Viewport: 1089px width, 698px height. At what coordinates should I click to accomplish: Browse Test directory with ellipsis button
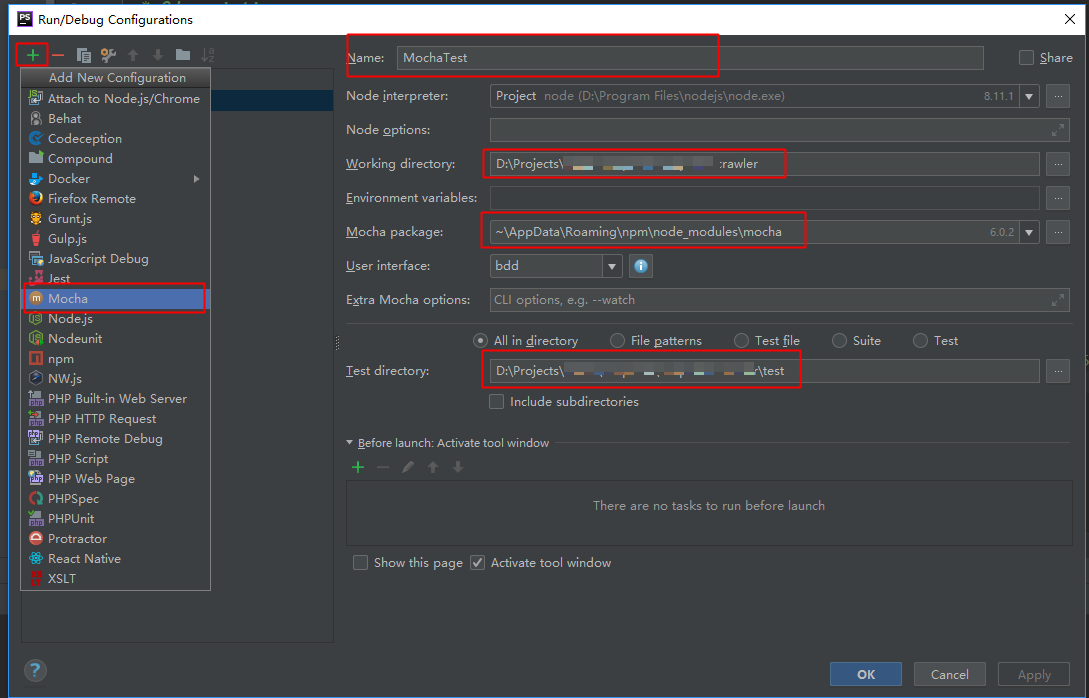pos(1058,371)
